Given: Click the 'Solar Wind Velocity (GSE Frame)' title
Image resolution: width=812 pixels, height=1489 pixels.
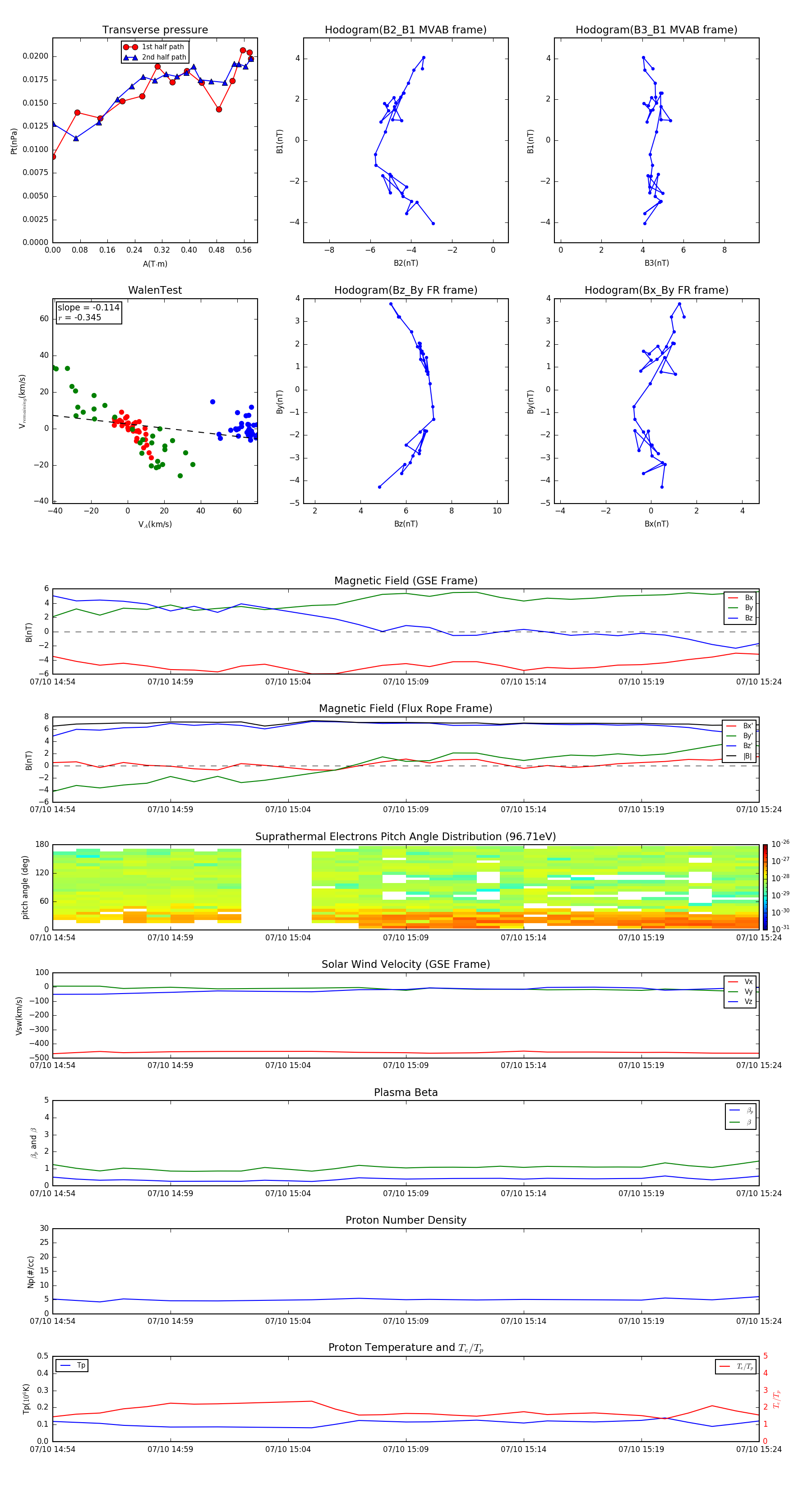Looking at the screenshot, I should (x=406, y=964).
